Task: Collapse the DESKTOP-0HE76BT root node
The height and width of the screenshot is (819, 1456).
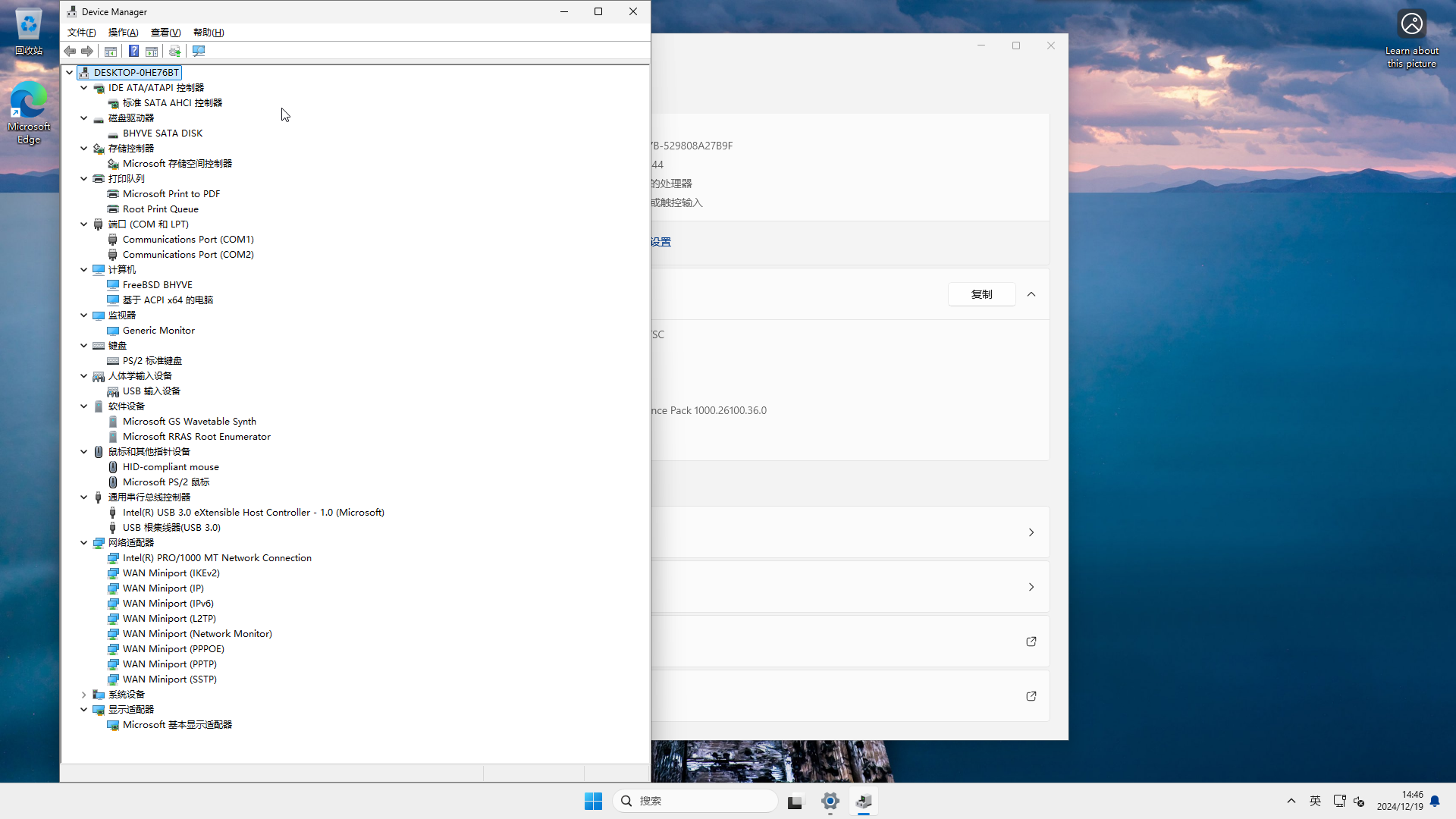Action: 70,73
